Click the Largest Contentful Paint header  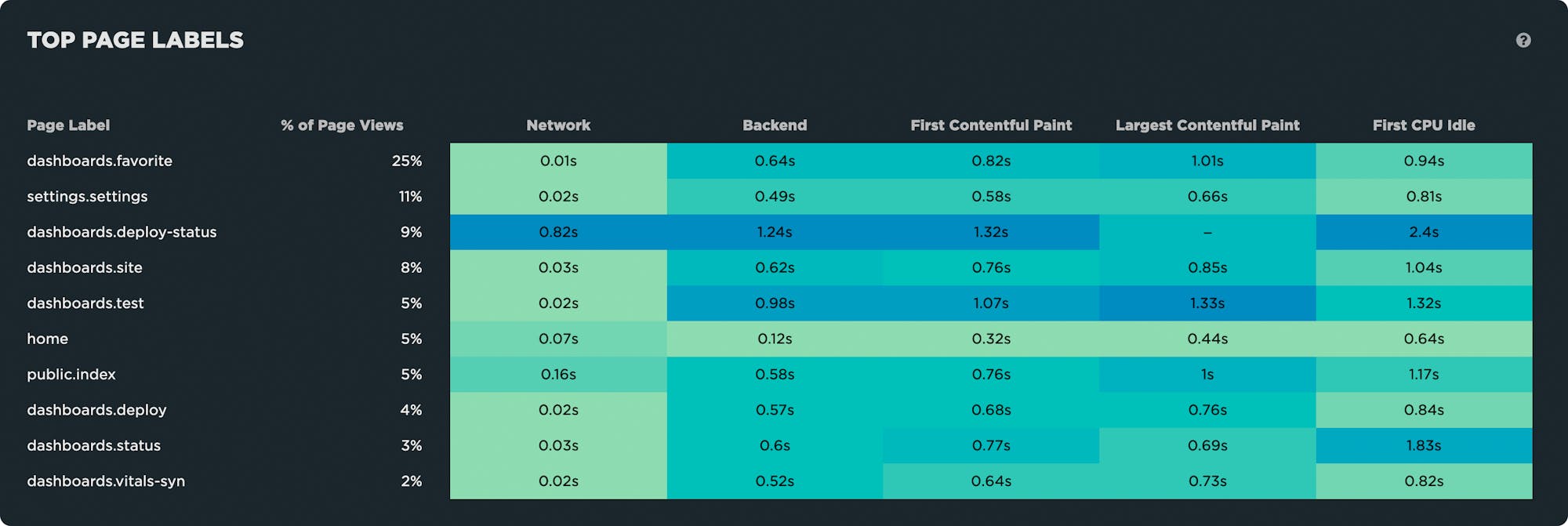click(1207, 125)
